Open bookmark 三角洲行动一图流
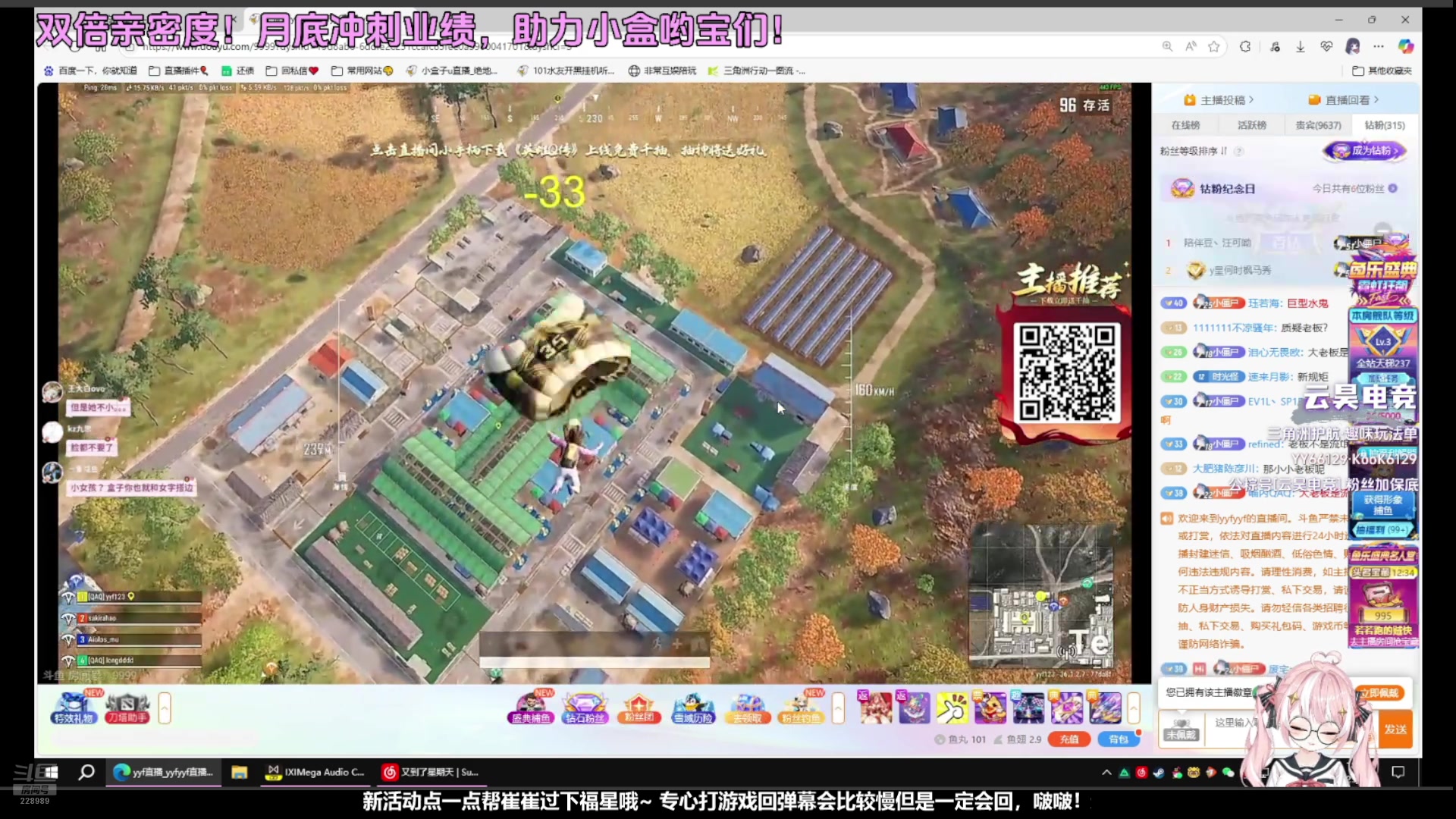1456x819 pixels. tap(757, 71)
